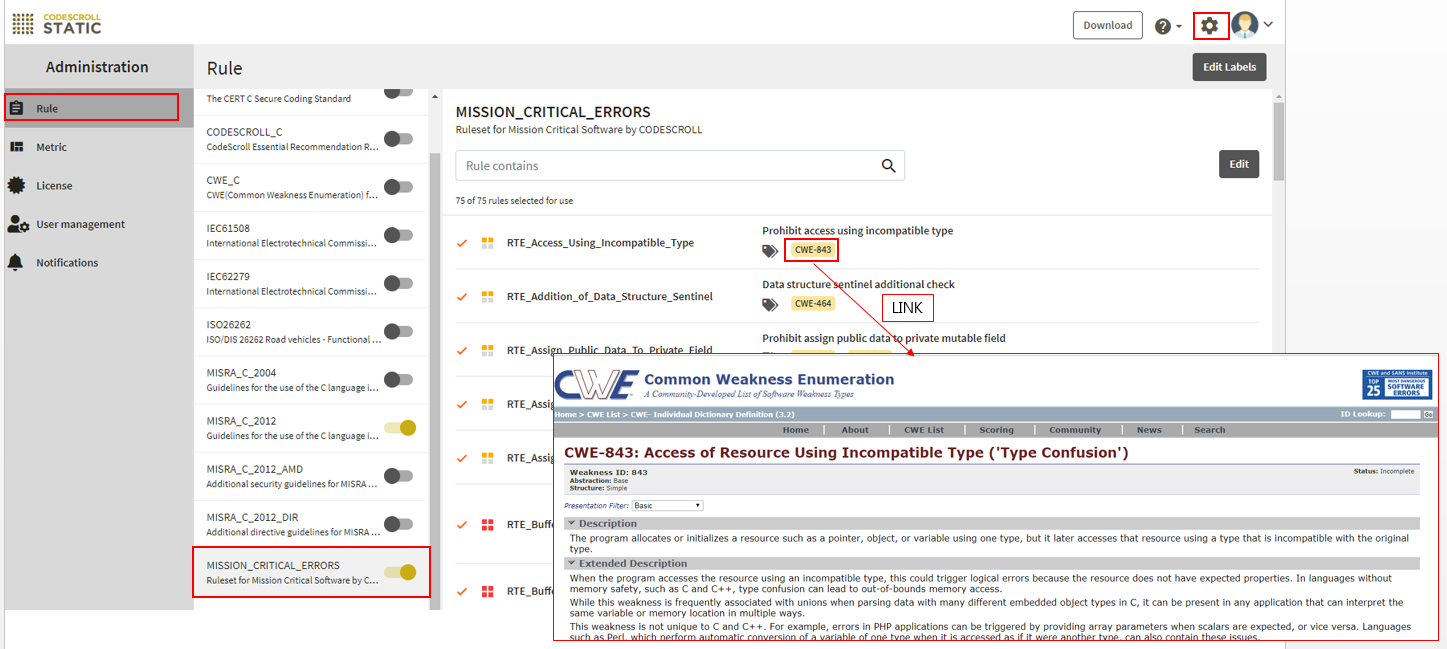
Task: Click the Notifications bell icon
Action: pos(16,262)
